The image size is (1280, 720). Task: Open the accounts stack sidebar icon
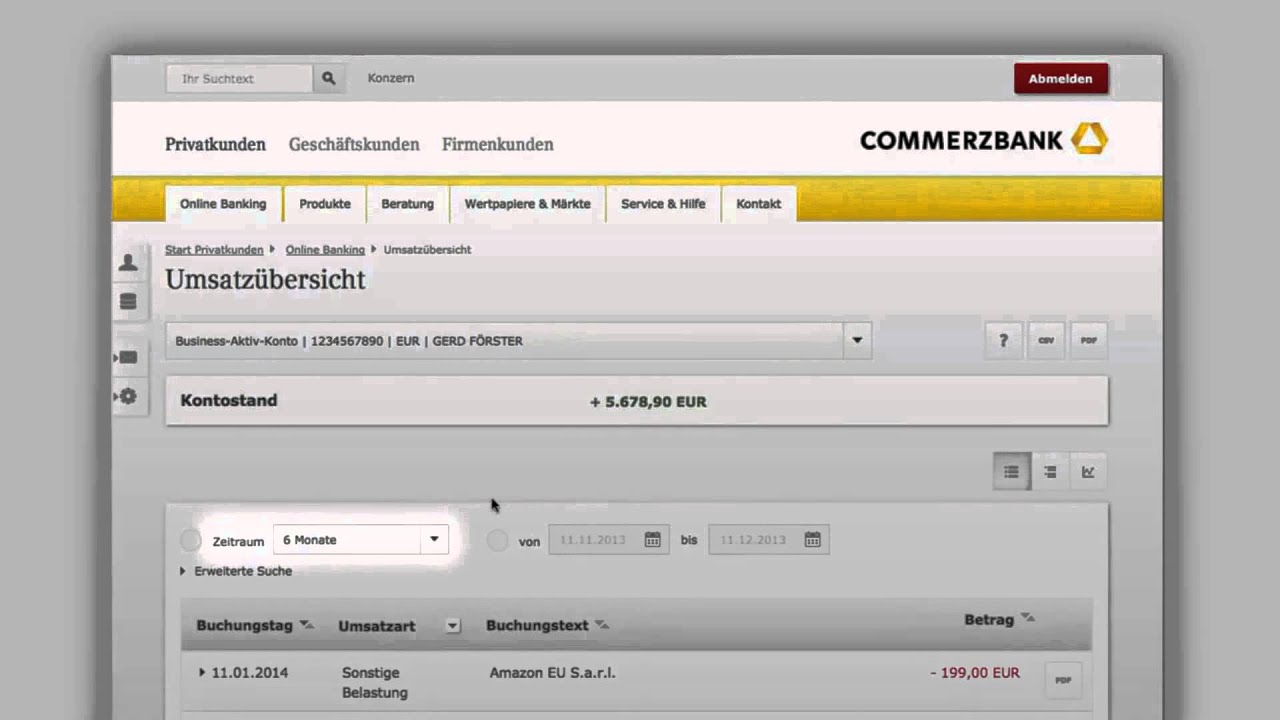tap(128, 302)
